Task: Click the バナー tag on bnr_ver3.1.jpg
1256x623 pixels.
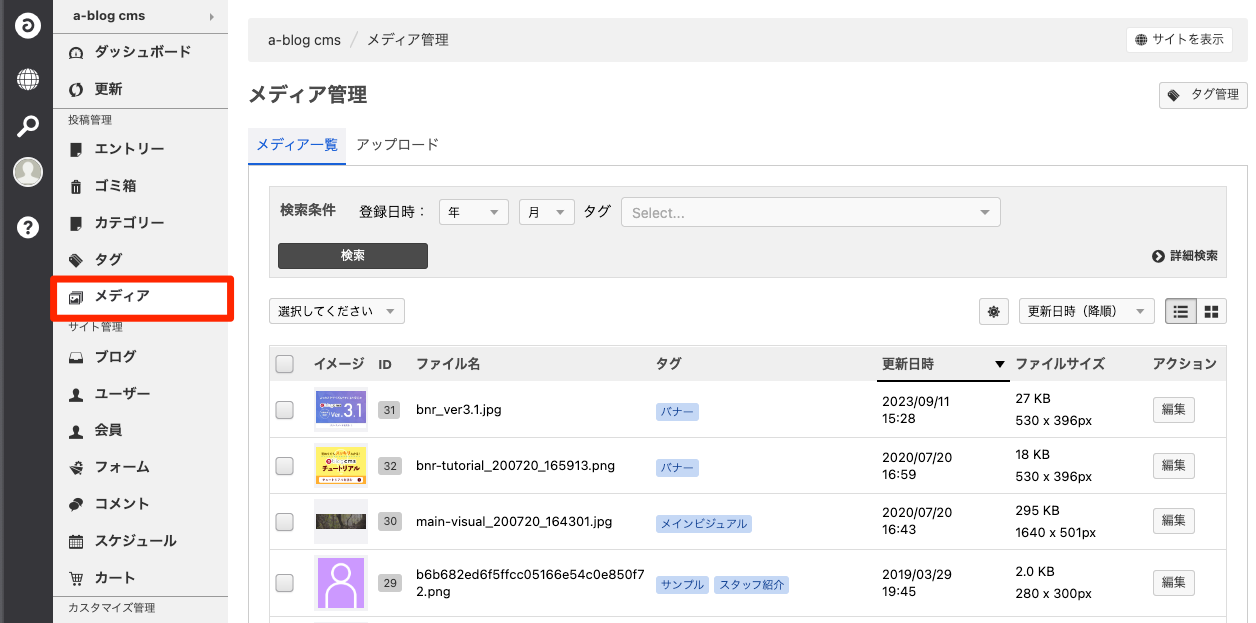Action: pos(677,411)
